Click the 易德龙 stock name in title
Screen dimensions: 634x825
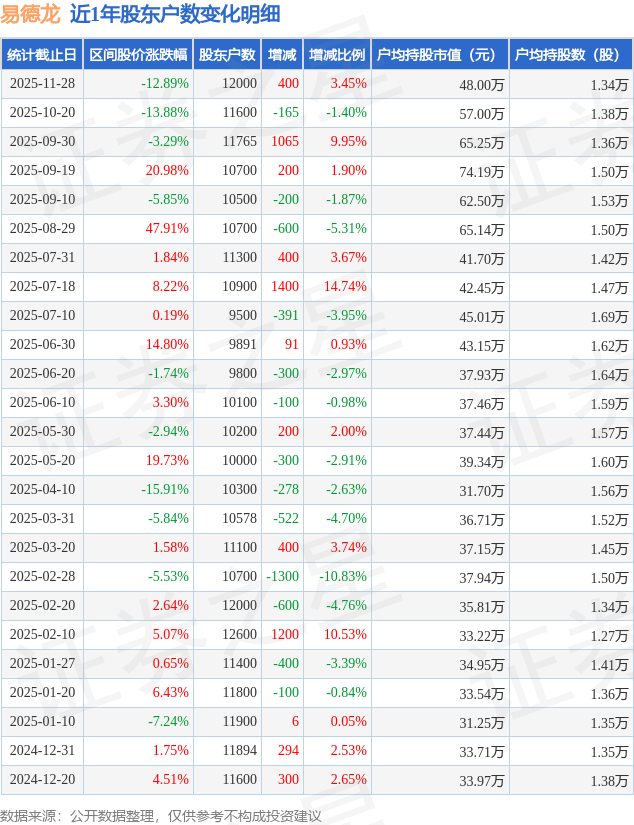pyautogui.click(x=30, y=14)
